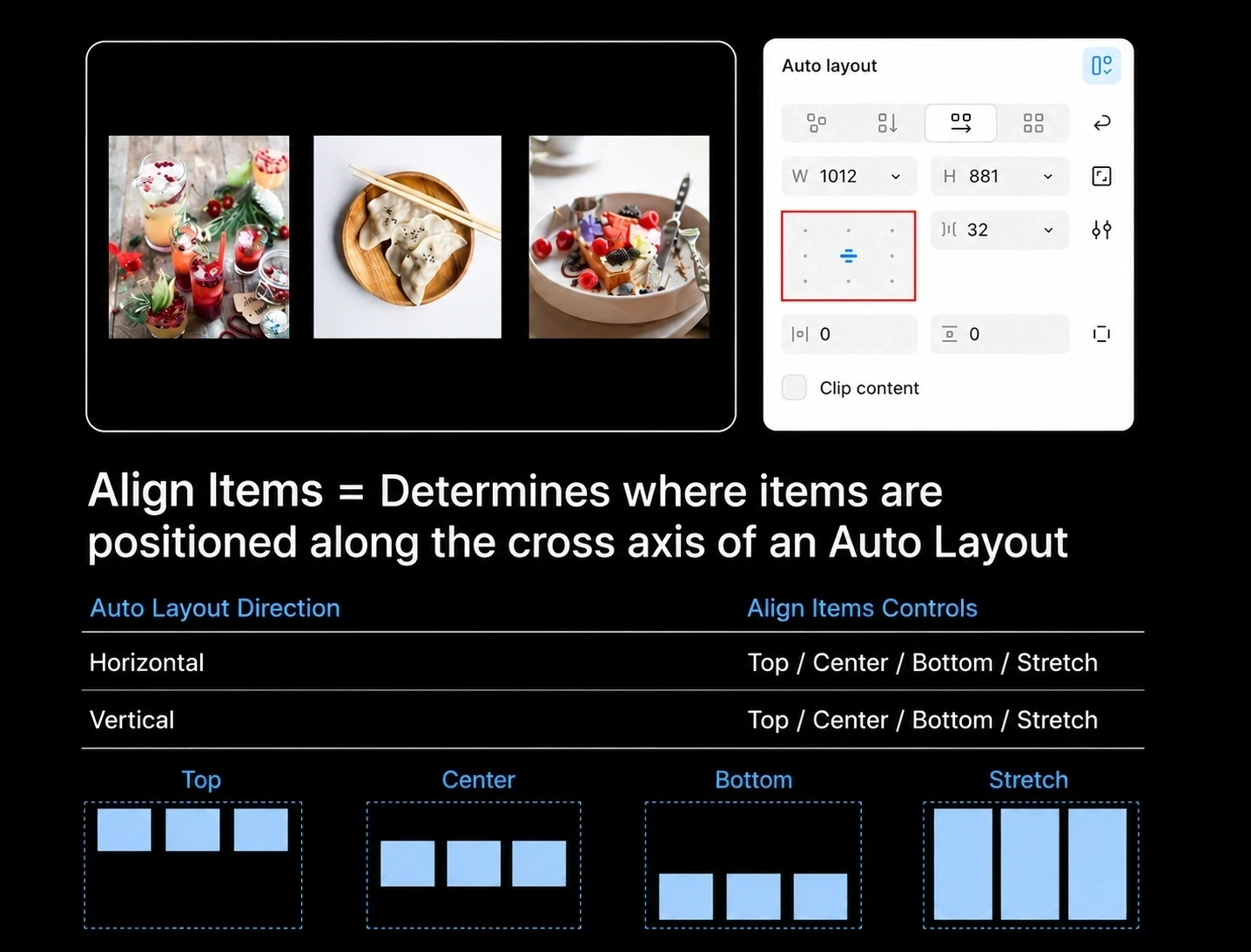Toggle the Clip content checkbox
Image resolution: width=1251 pixels, height=952 pixels.
point(794,387)
